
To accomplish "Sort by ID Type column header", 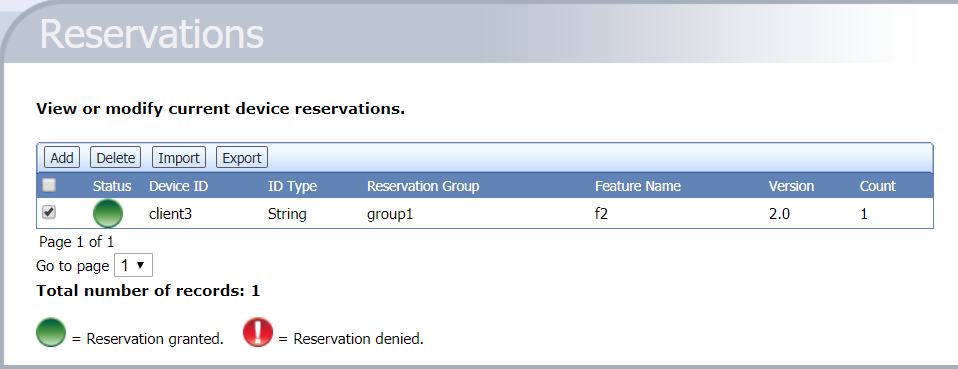I will point(292,186).
